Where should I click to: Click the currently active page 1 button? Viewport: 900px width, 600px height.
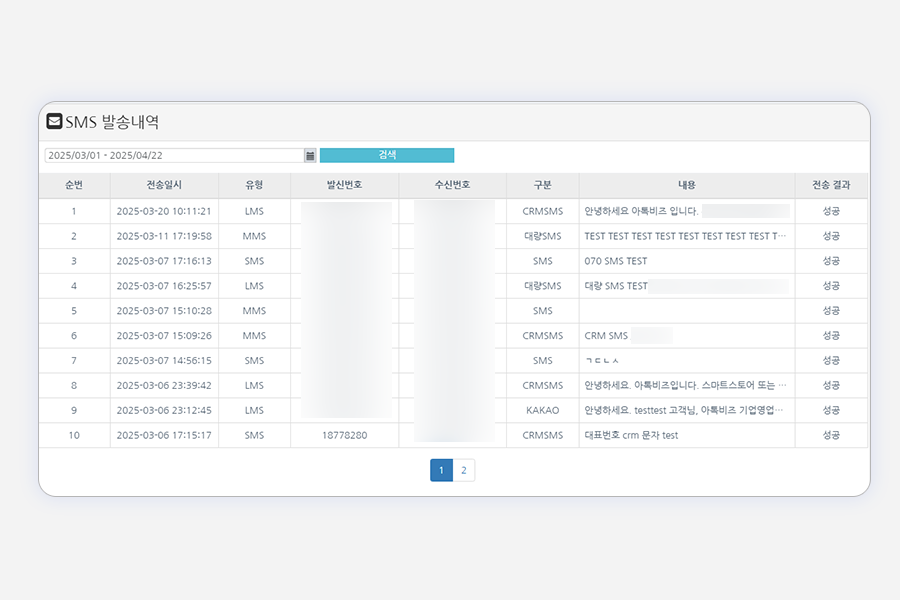[441, 469]
